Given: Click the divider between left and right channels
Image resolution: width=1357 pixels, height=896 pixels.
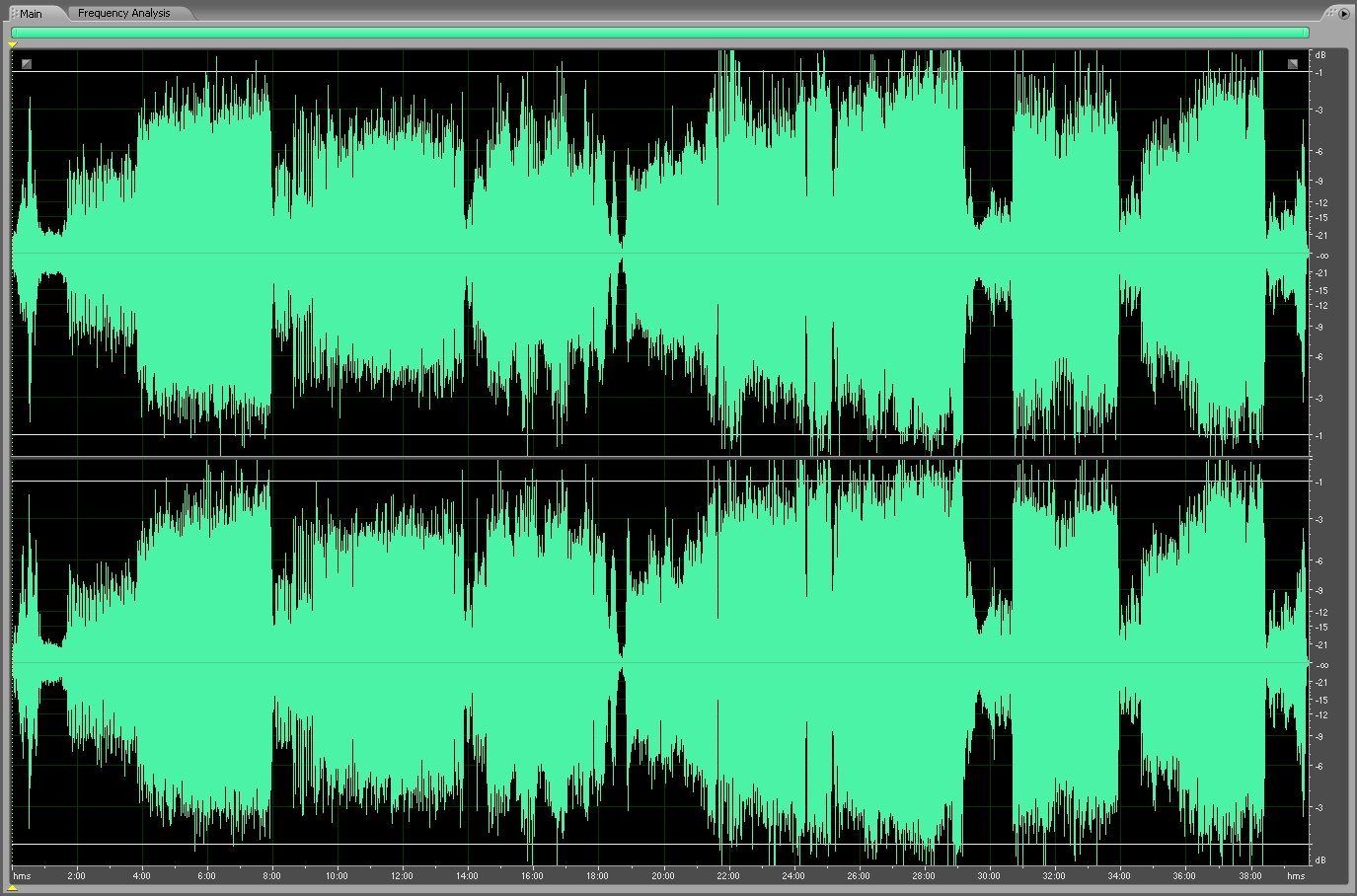Looking at the screenshot, I should pyautogui.click(x=659, y=457).
